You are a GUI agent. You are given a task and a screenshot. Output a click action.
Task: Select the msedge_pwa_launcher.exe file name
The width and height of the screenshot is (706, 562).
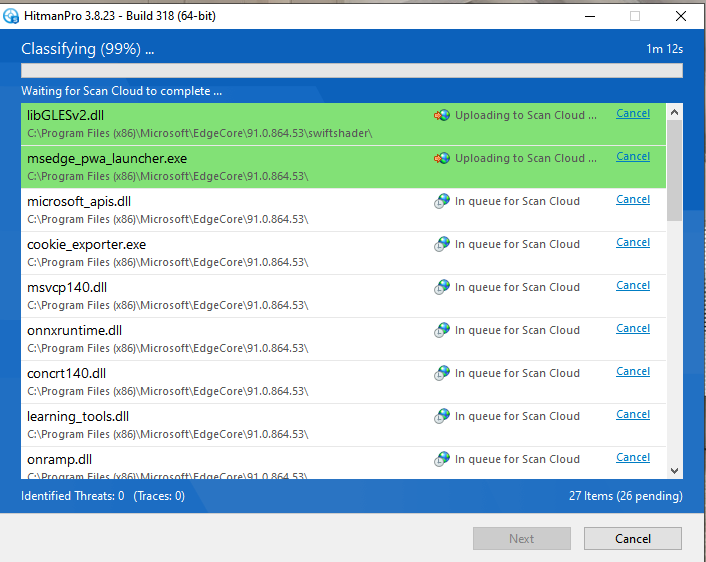[x=107, y=159]
